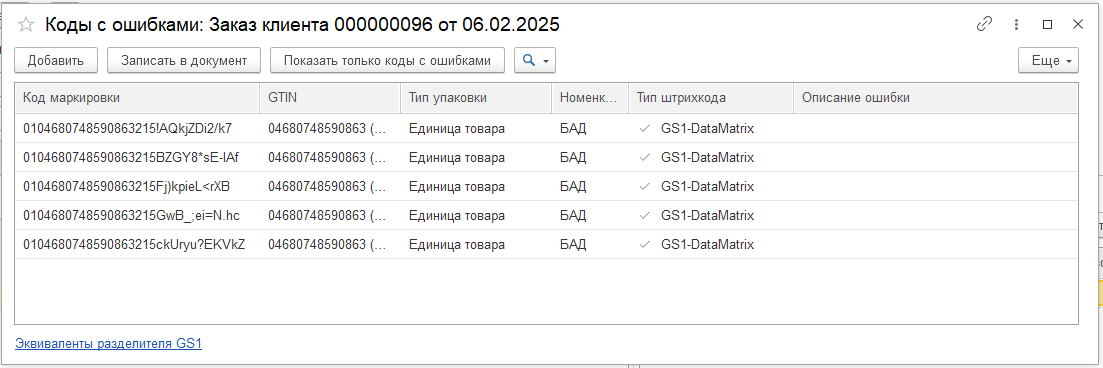This screenshot has width=1103, height=368.
Task: Maximize the dialog with the square icon
Action: 1047,25
